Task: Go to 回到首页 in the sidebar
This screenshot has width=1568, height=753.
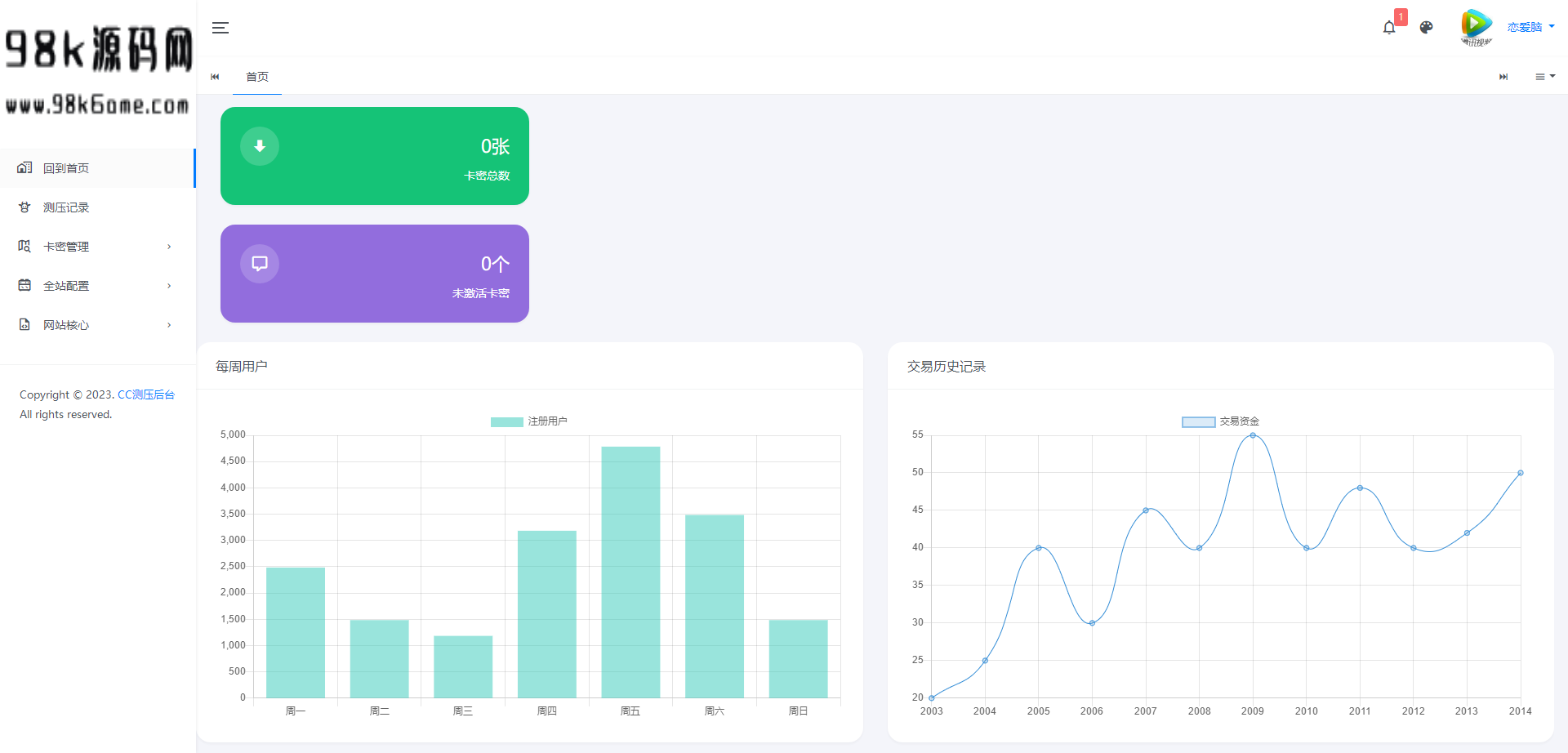Action: pyautogui.click(x=66, y=168)
